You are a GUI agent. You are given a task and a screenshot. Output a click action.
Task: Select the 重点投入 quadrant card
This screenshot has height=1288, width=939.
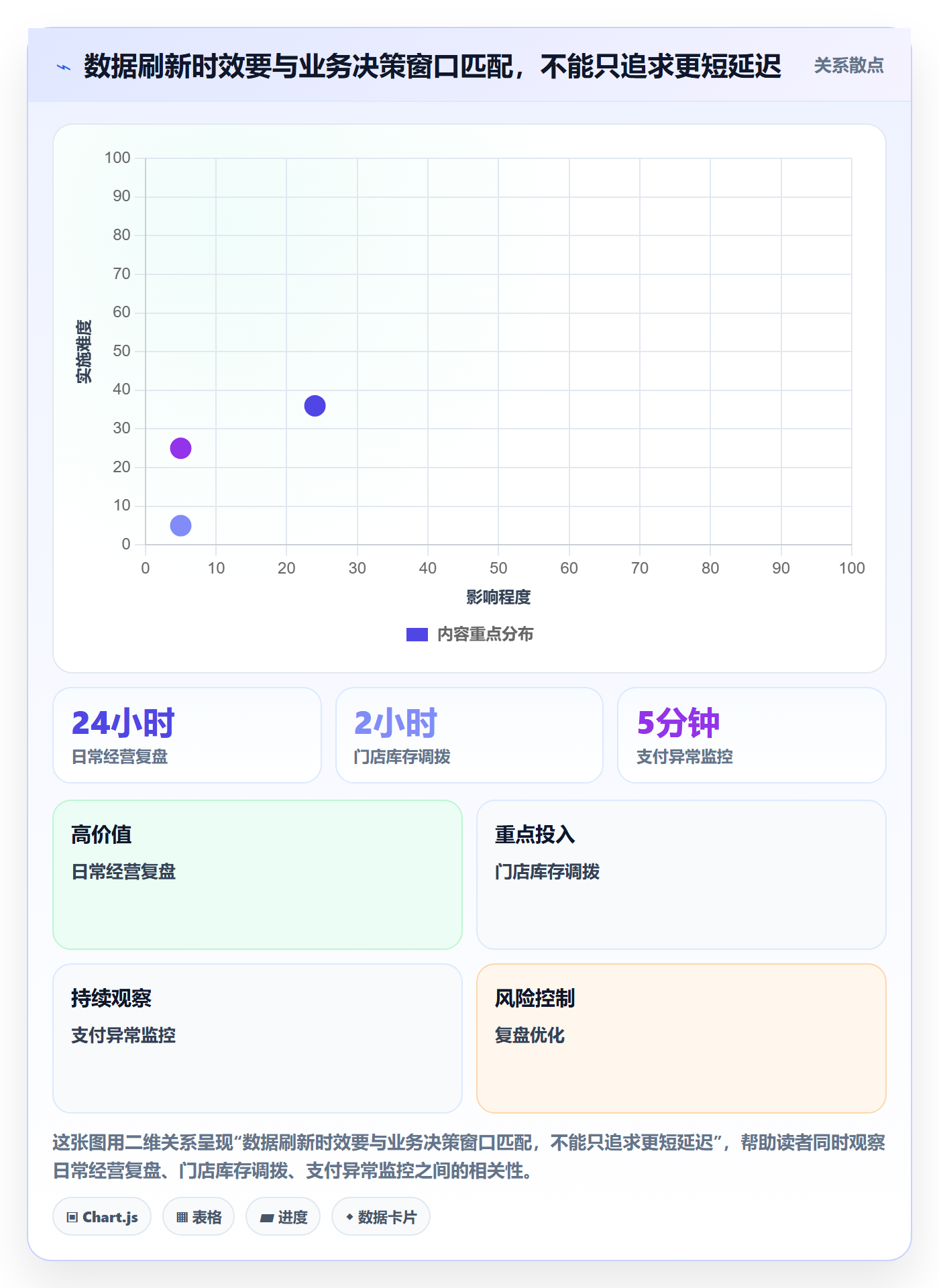(681, 875)
